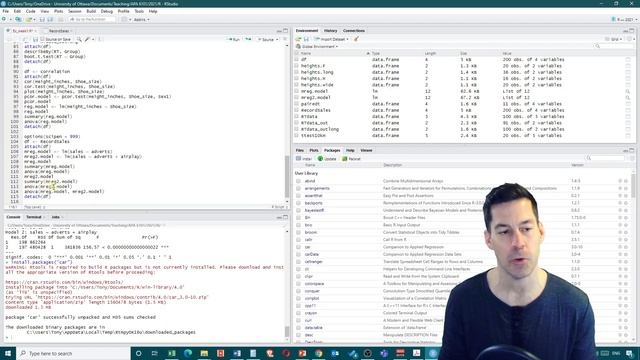This screenshot has height=360, width=640.
Task: Check the df object checkbox in Environment
Action: click(297, 60)
